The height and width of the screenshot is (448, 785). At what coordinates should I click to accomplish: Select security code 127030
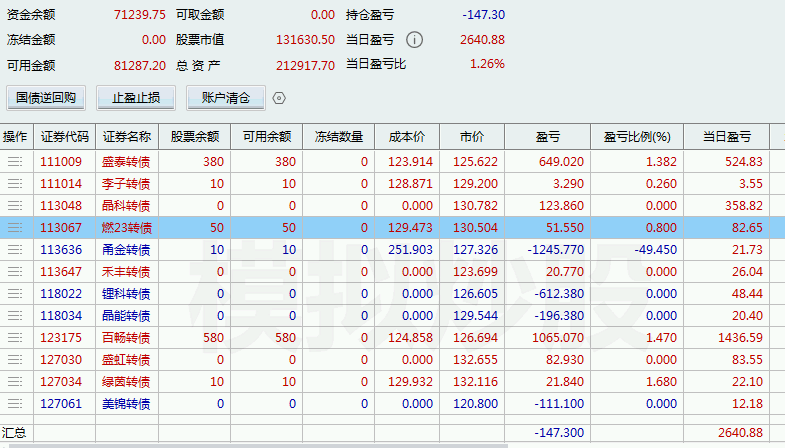tap(61, 360)
